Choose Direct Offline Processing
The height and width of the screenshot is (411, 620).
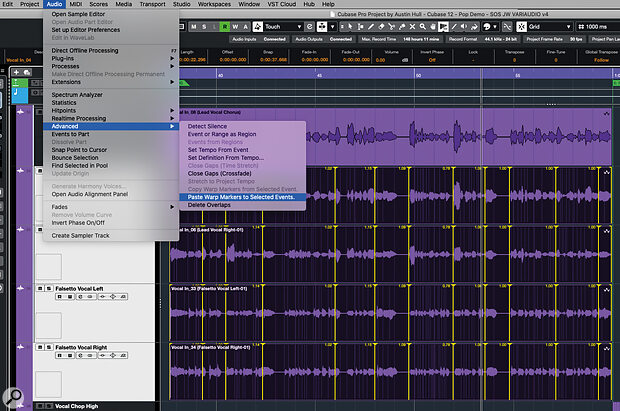(x=111, y=50)
